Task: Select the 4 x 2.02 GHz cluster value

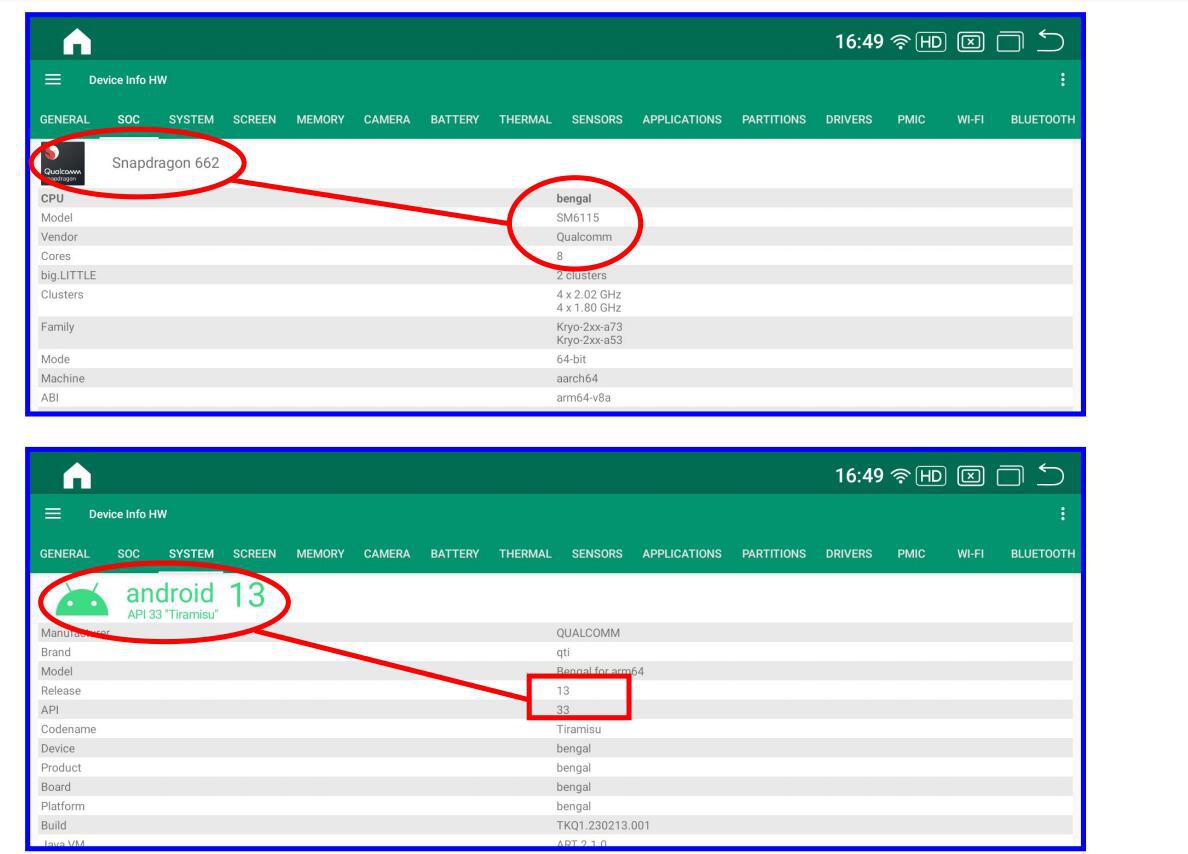Action: 589,295
